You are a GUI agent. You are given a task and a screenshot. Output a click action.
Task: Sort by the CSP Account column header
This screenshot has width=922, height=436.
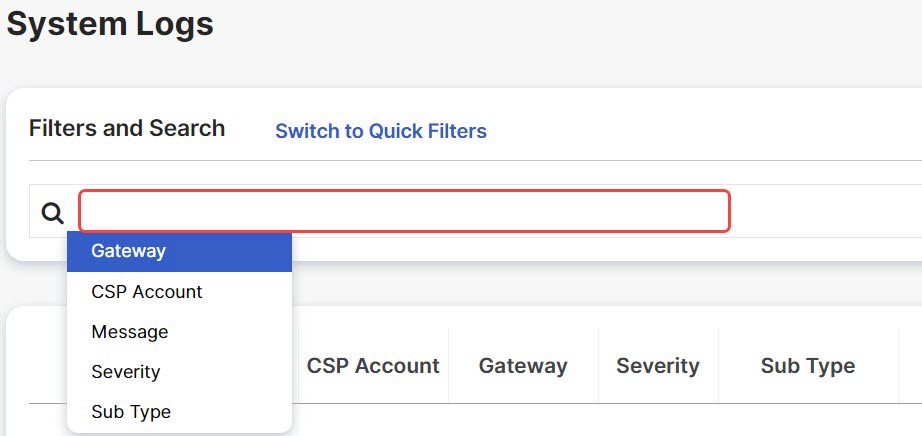coord(373,365)
